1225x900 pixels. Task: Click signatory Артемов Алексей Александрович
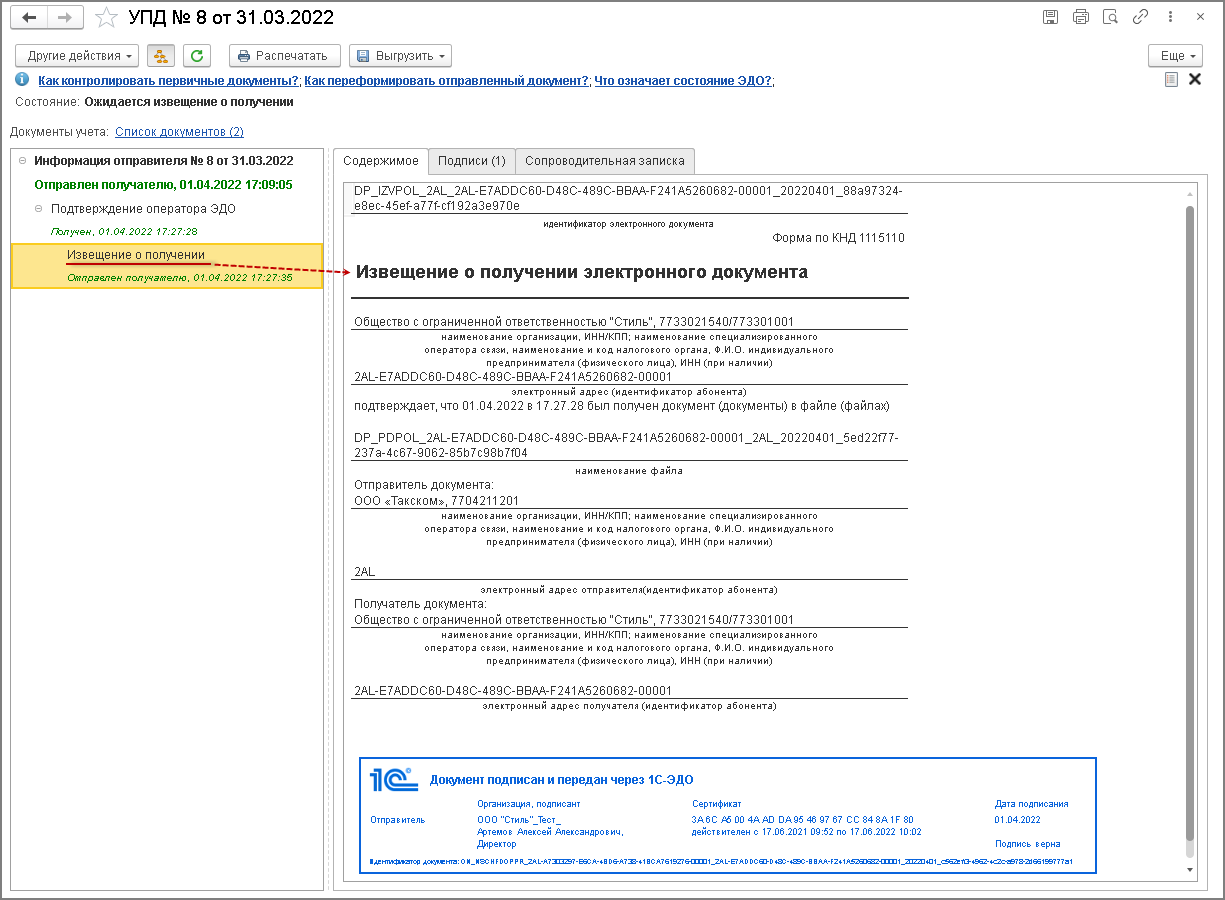click(x=551, y=832)
